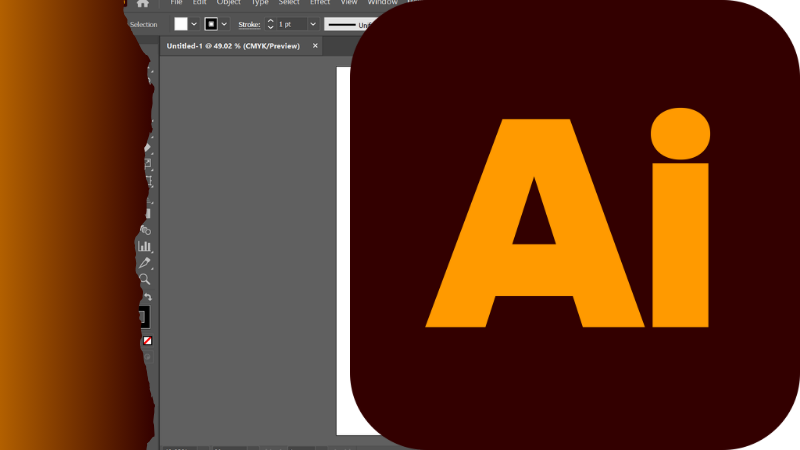Click the Home icon in Illustrator
Screen dimensions: 800x450
coord(143,3)
